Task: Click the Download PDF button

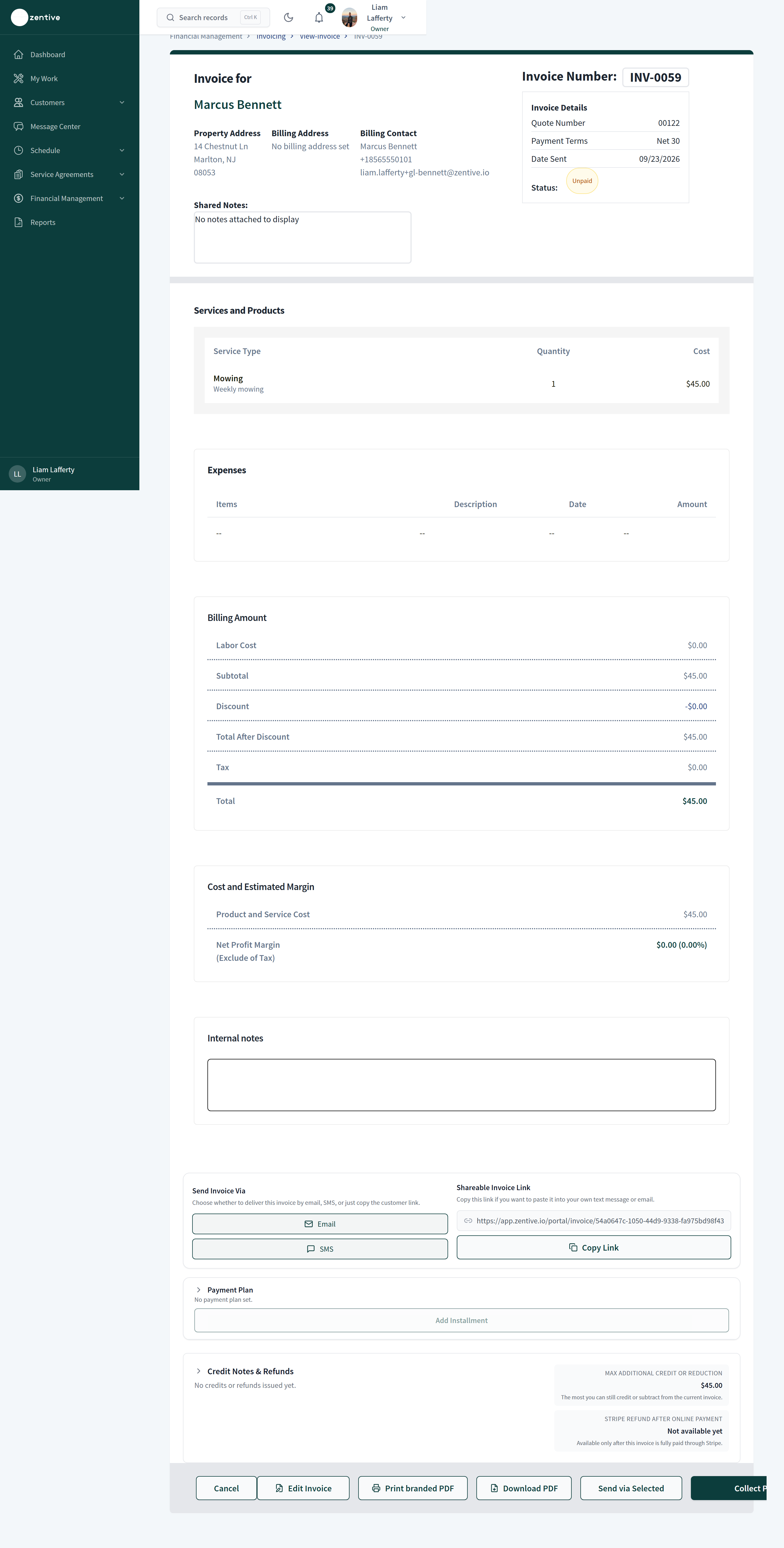Action: pyautogui.click(x=524, y=1487)
